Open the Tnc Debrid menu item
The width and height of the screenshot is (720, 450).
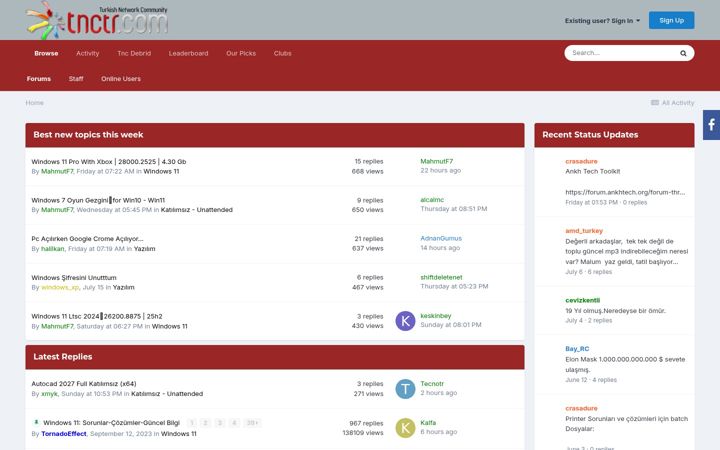(x=134, y=53)
